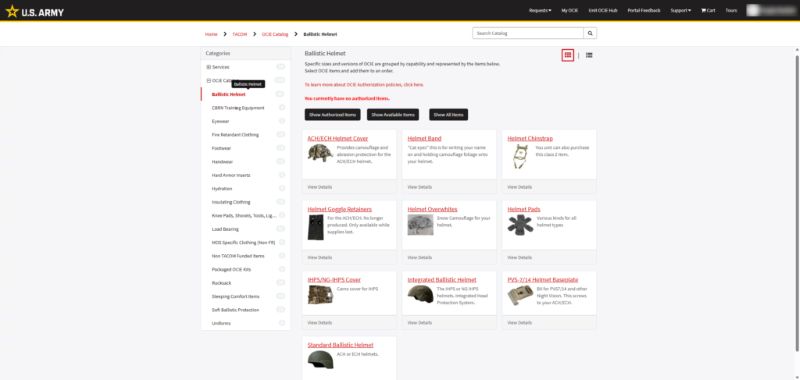Switch to list view layout

589,55
